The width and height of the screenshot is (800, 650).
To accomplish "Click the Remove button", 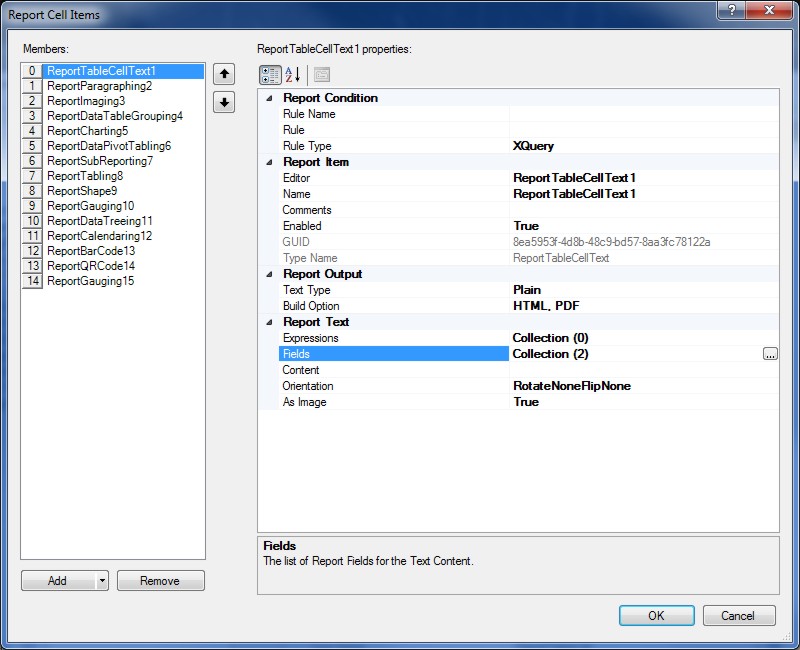I will (160, 581).
